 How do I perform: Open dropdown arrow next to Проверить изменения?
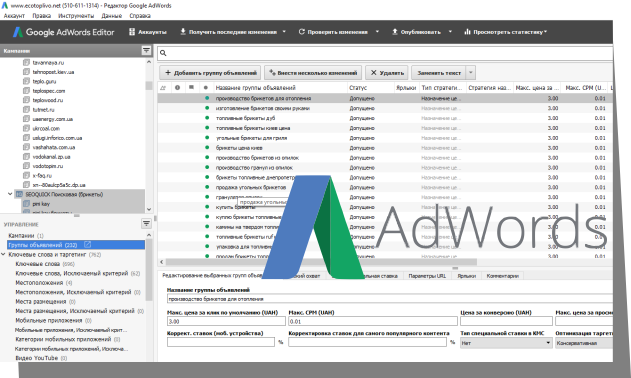coord(377,32)
